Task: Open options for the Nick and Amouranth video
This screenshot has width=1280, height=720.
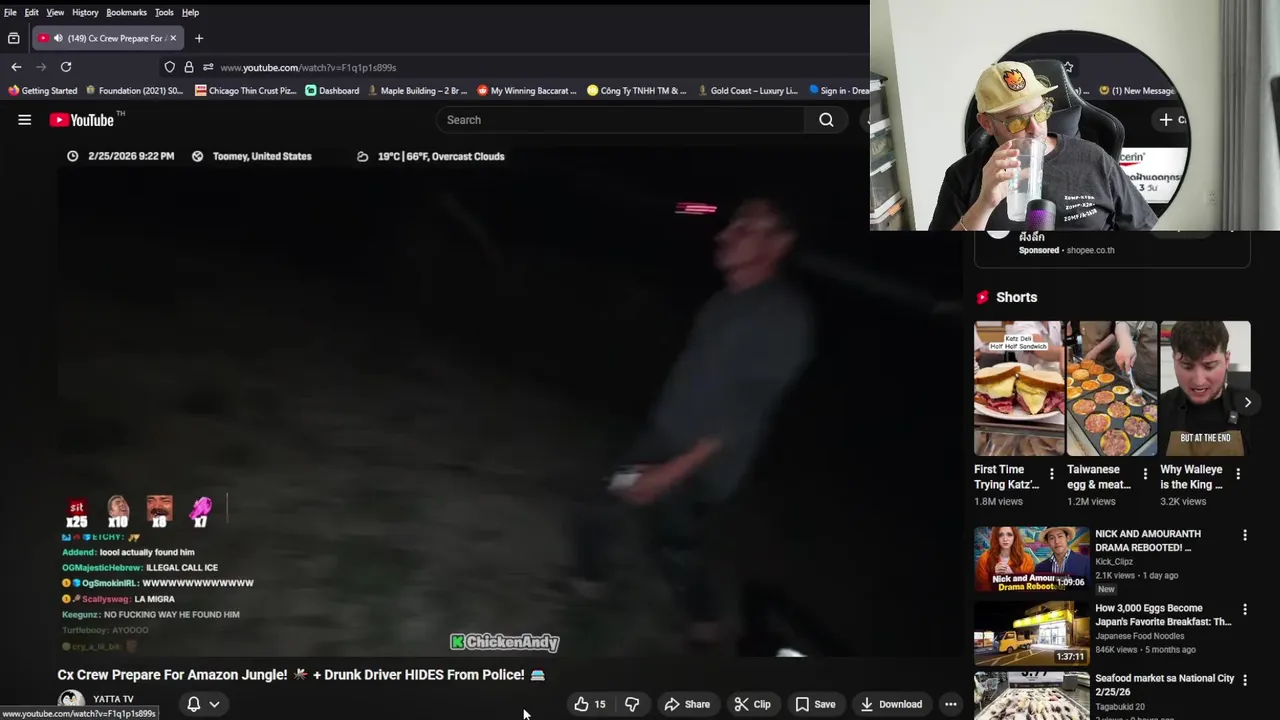Action: click(1245, 535)
